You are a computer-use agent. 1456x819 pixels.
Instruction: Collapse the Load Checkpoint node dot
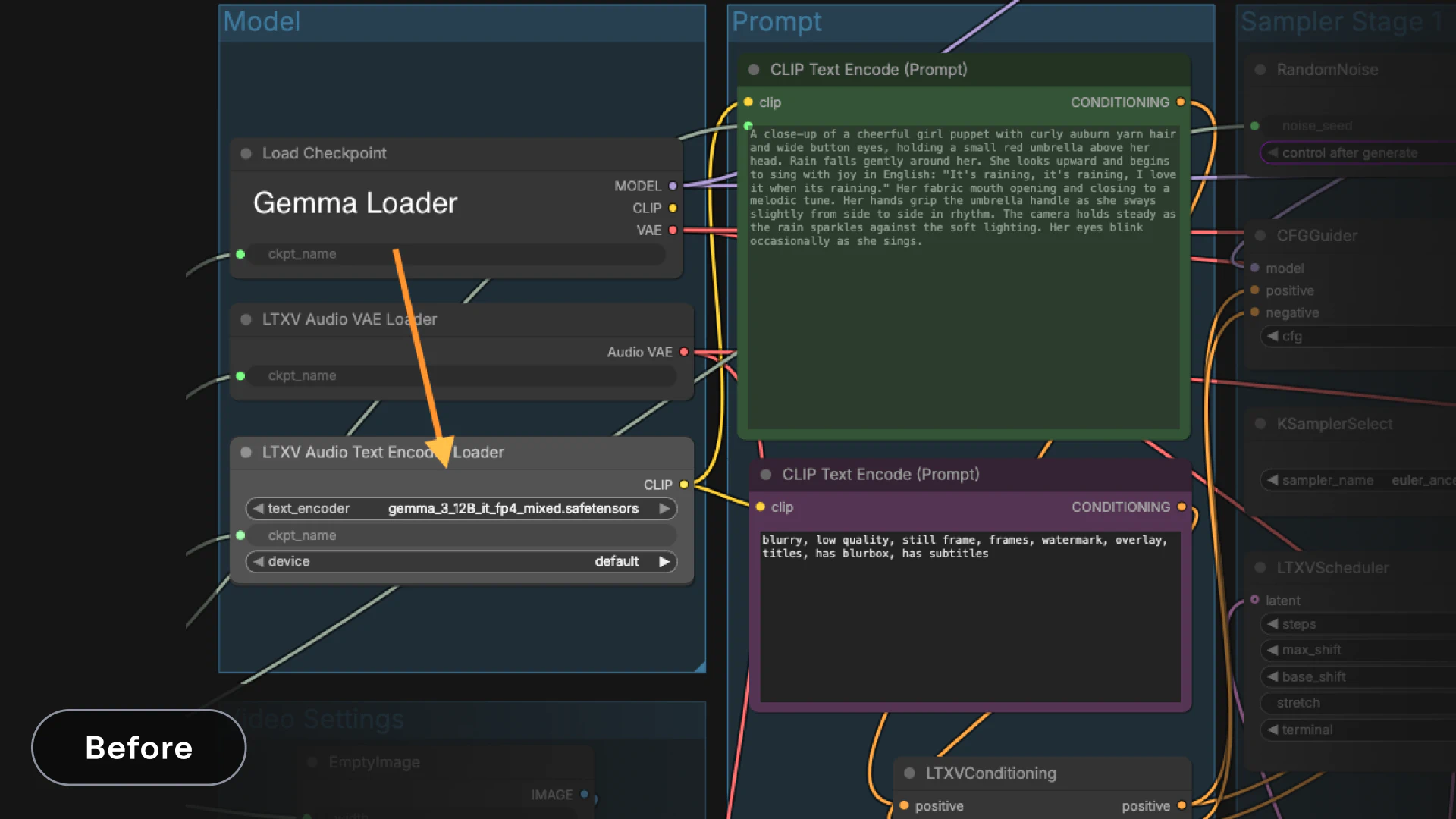coord(246,154)
